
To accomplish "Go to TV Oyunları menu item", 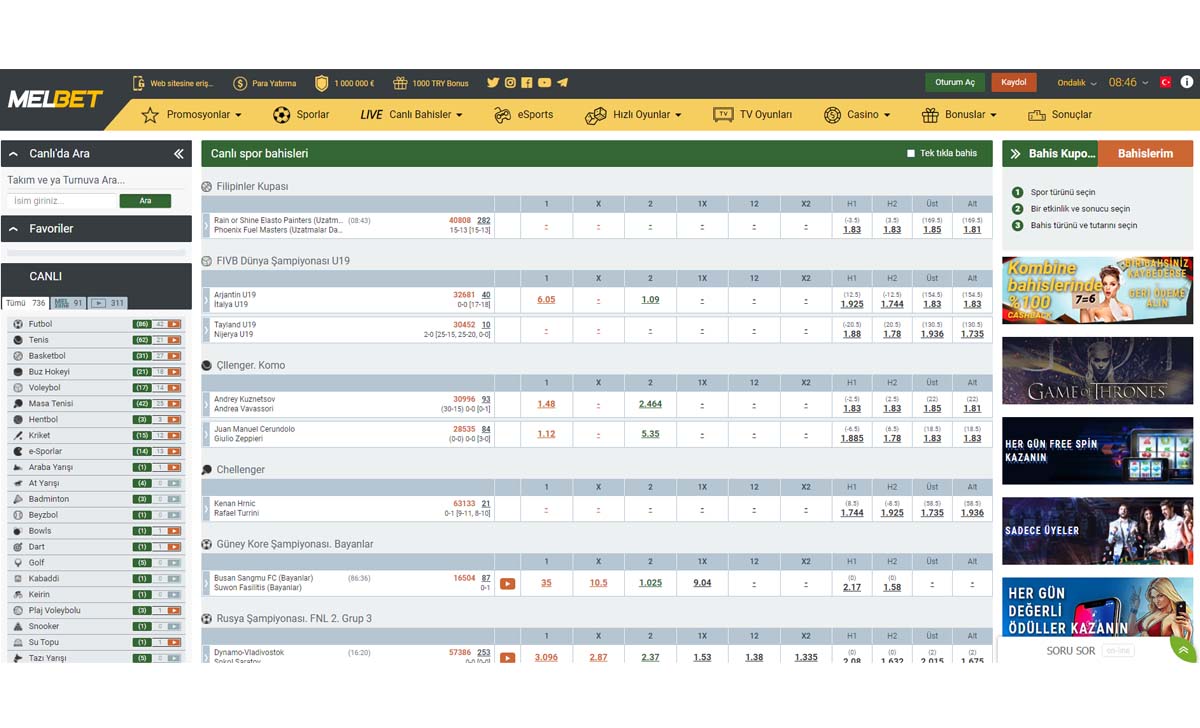I will point(752,115).
